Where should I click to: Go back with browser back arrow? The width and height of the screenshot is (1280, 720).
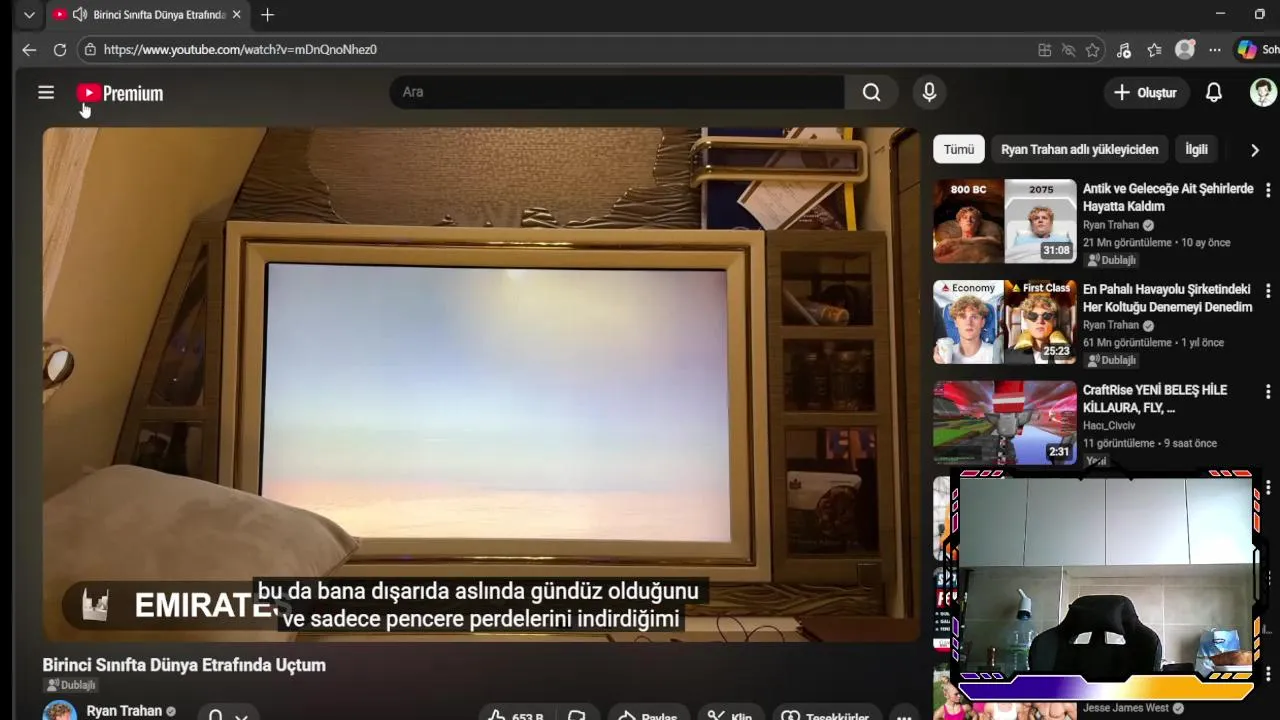[x=29, y=49]
